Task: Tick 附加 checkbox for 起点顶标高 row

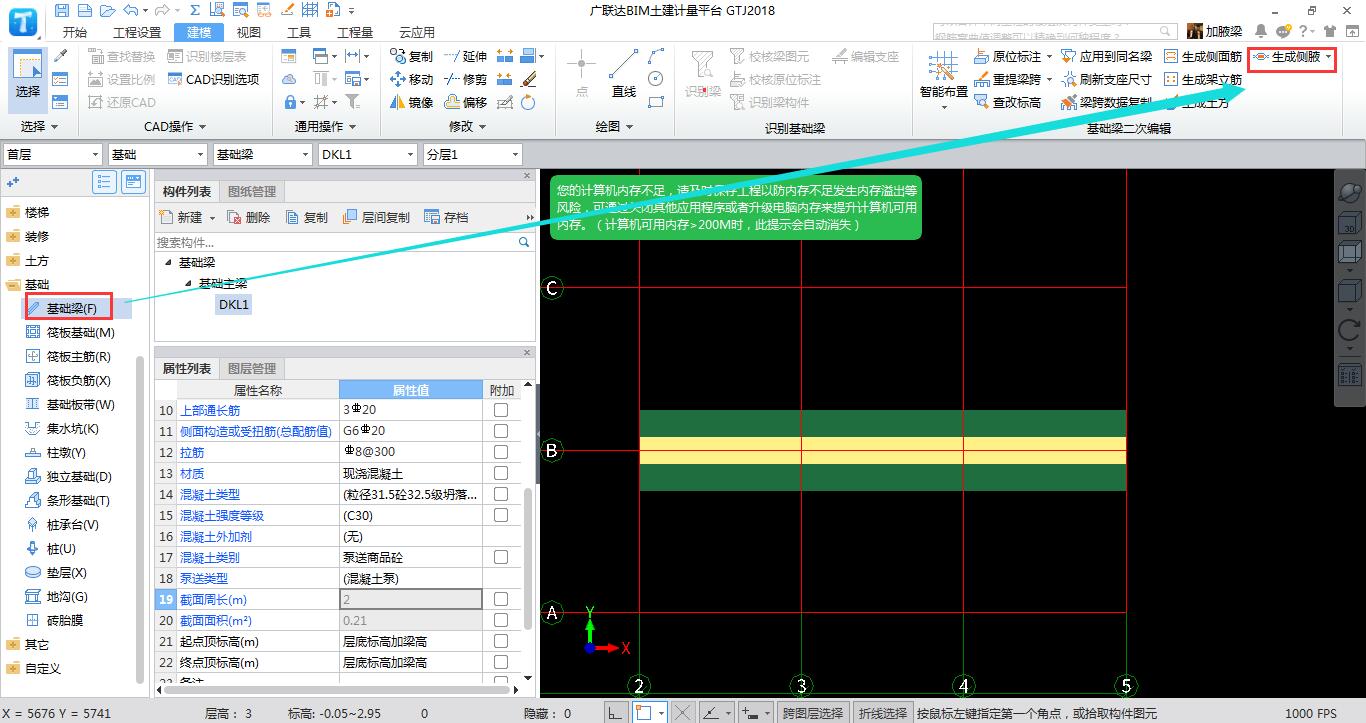Action: point(501,641)
